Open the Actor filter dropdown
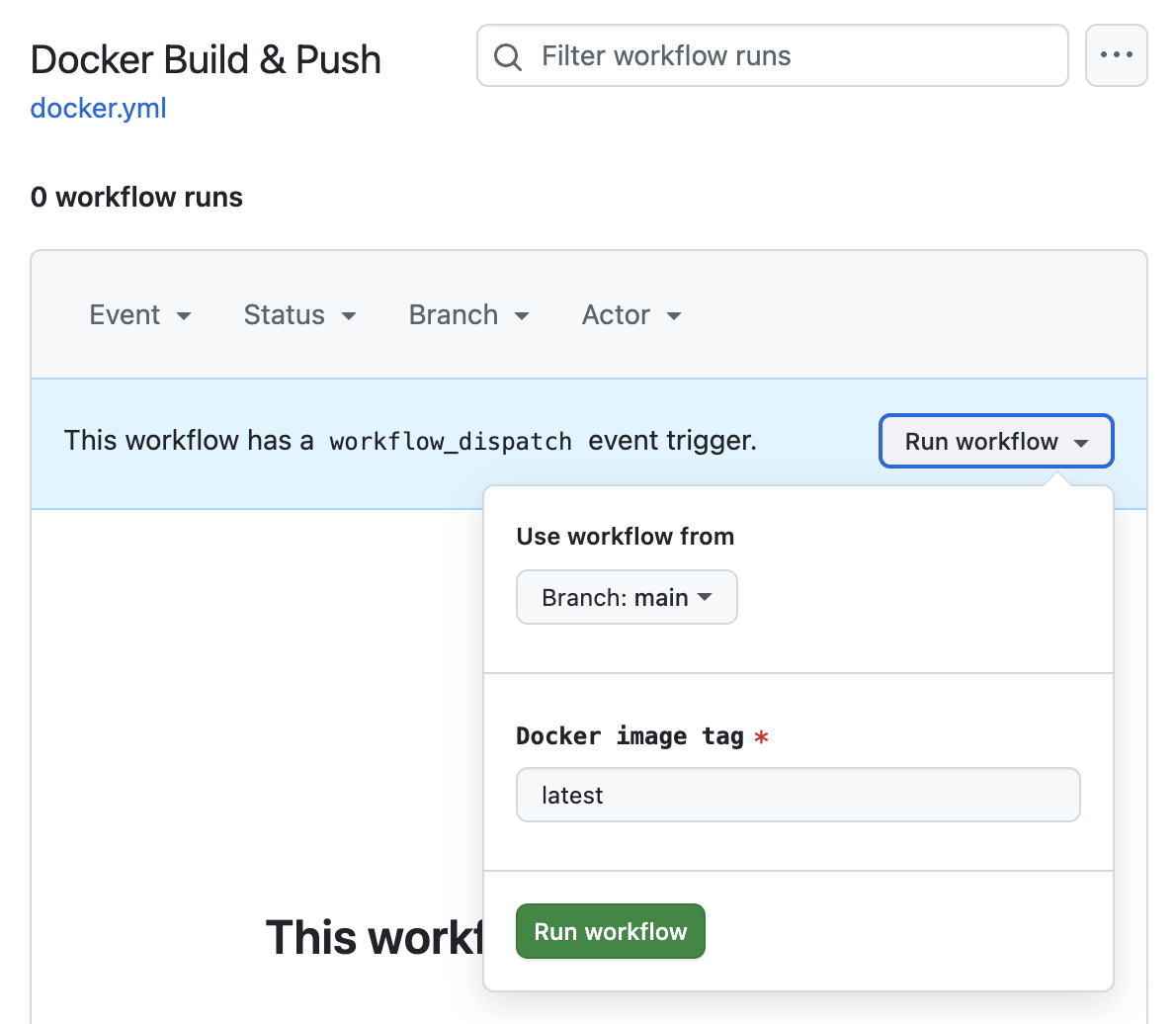Screen dimensions: 1176x1024 pyautogui.click(x=631, y=315)
